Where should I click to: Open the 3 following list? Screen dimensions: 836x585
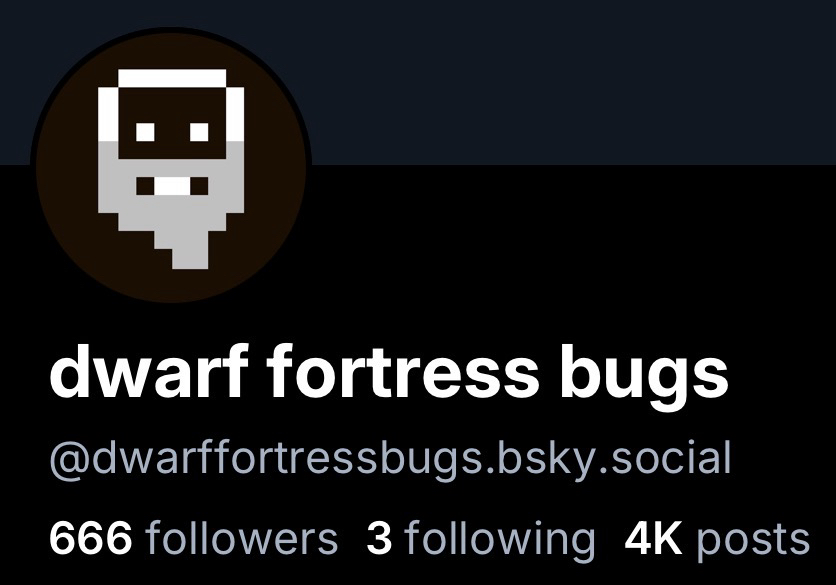(480, 540)
